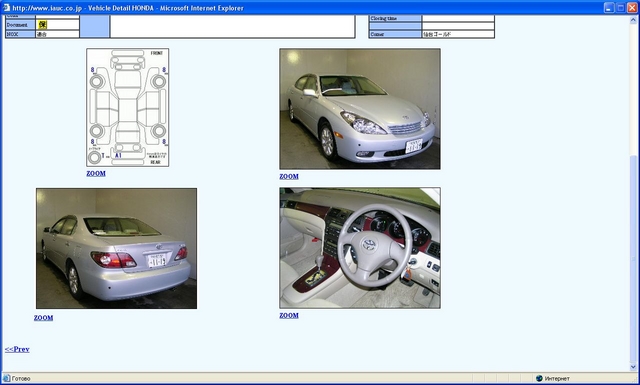Screen dimensions: 640x385
Task: View the vehicle inspection diagram thumbnail
Action: (128, 107)
